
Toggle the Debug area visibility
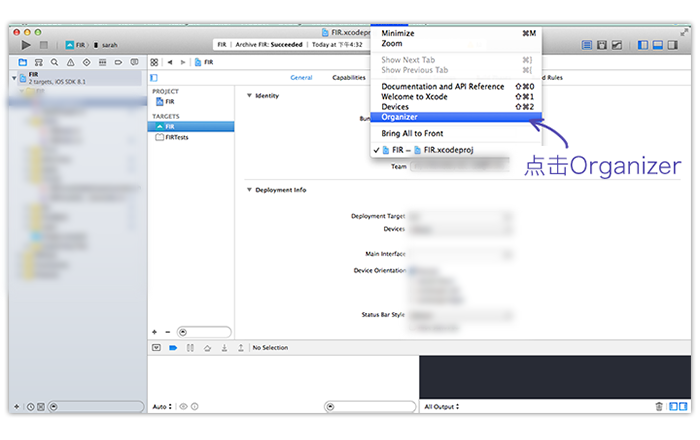pos(658,45)
